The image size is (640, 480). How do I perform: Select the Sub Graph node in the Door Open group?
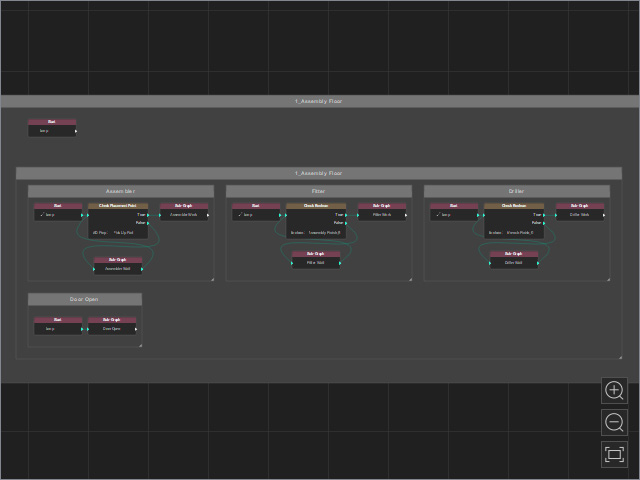pos(112,326)
